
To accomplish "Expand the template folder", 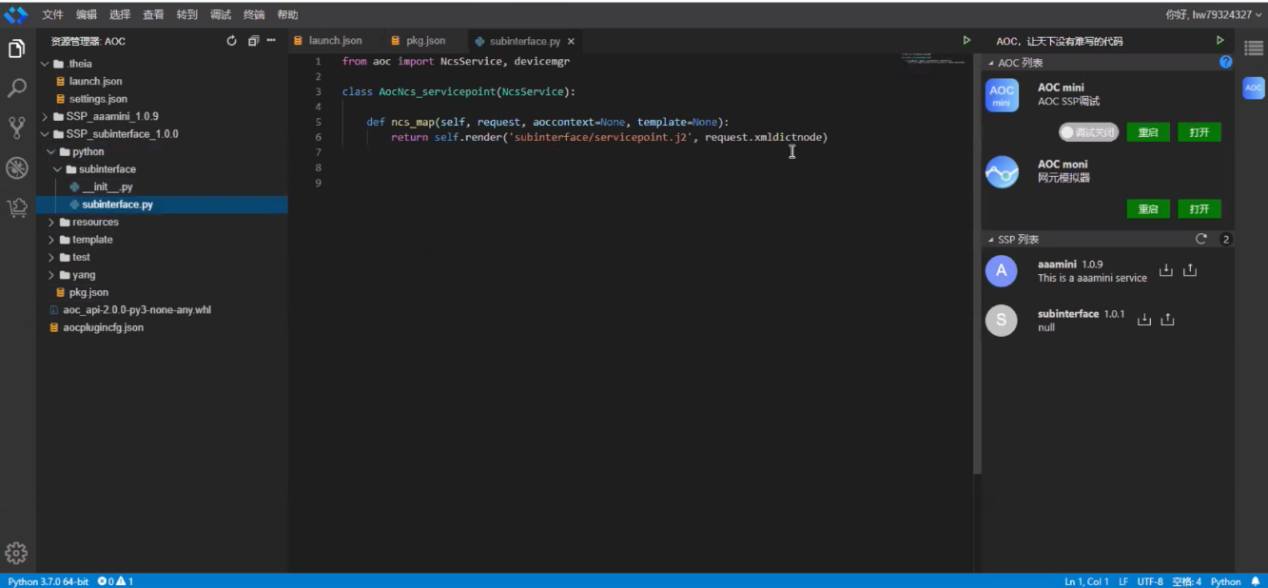I will [51, 240].
